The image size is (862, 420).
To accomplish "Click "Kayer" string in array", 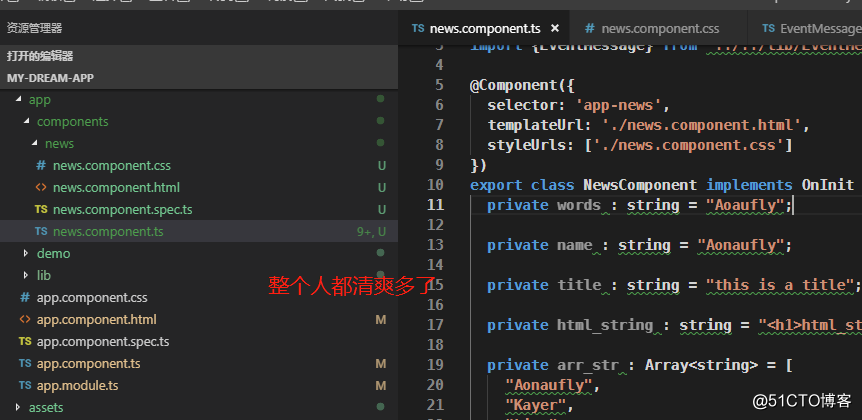I will coord(535,405).
